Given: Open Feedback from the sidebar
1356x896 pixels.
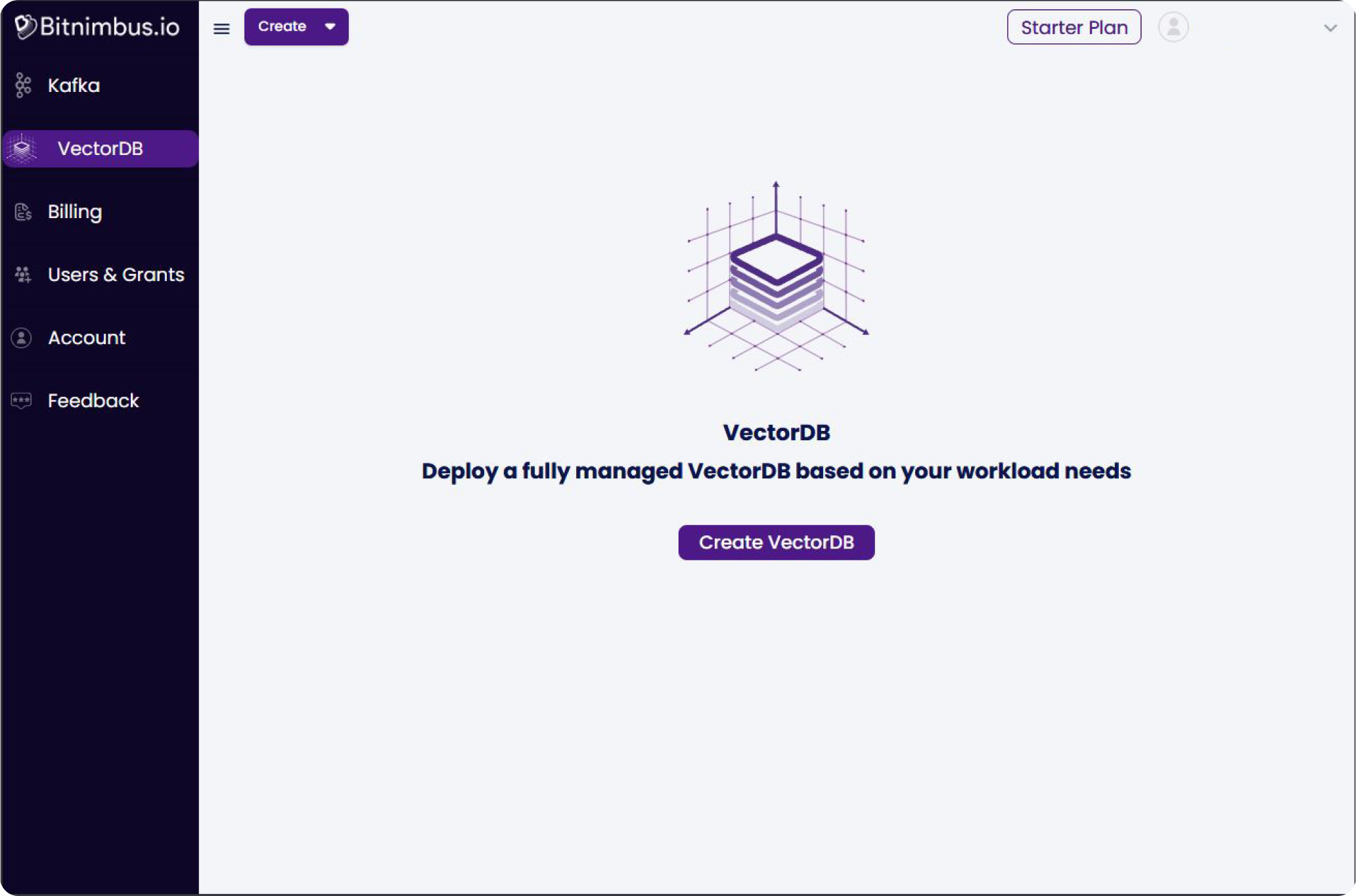Looking at the screenshot, I should click(x=93, y=401).
